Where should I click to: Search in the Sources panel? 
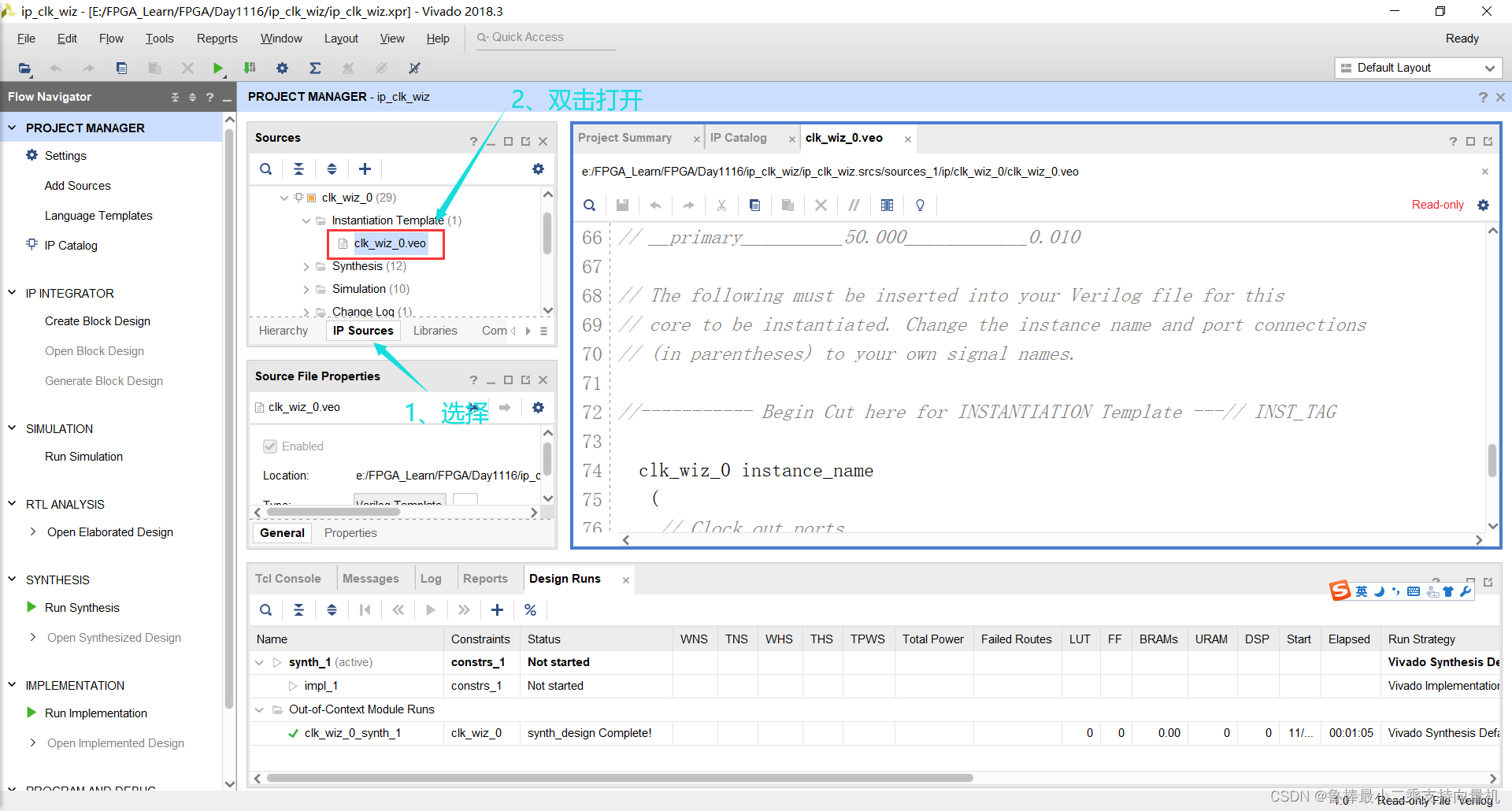pyautogui.click(x=266, y=168)
